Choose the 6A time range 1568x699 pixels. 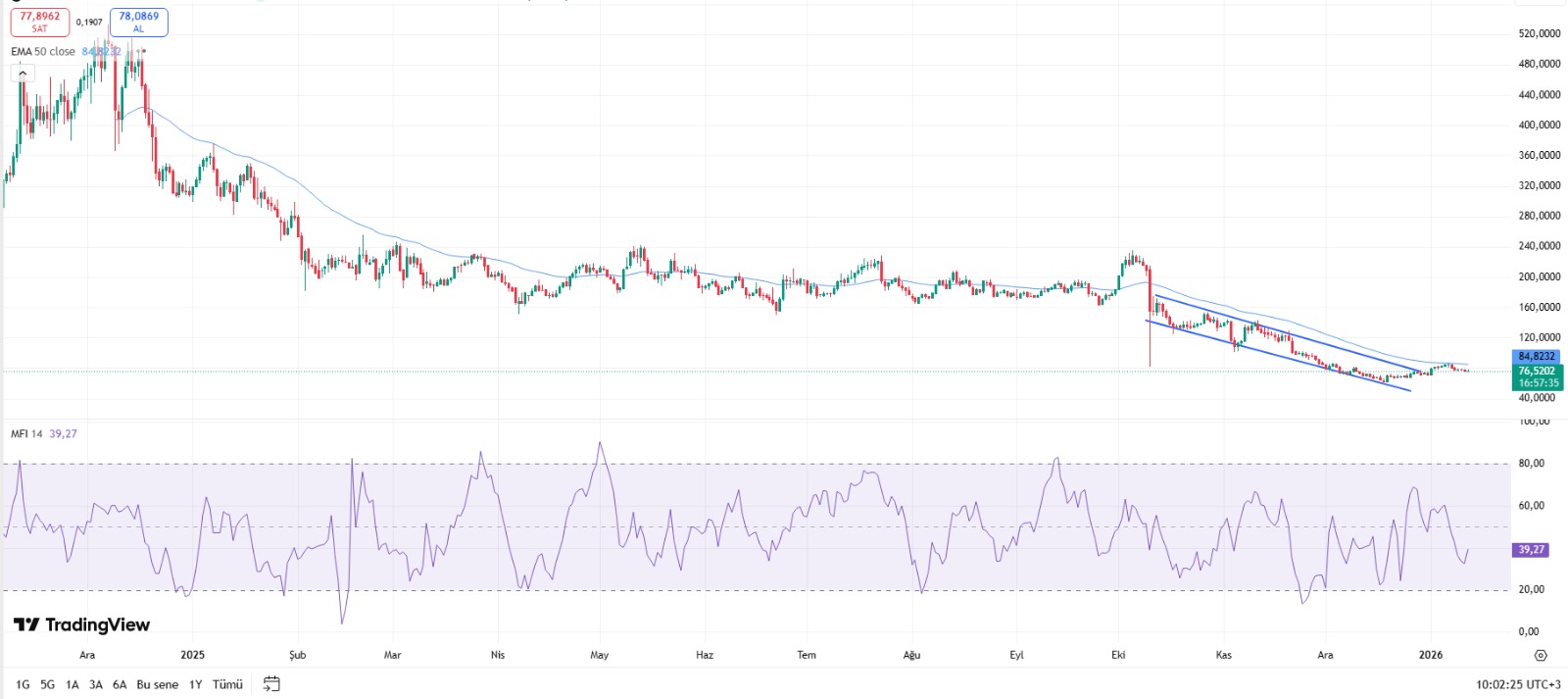click(120, 684)
